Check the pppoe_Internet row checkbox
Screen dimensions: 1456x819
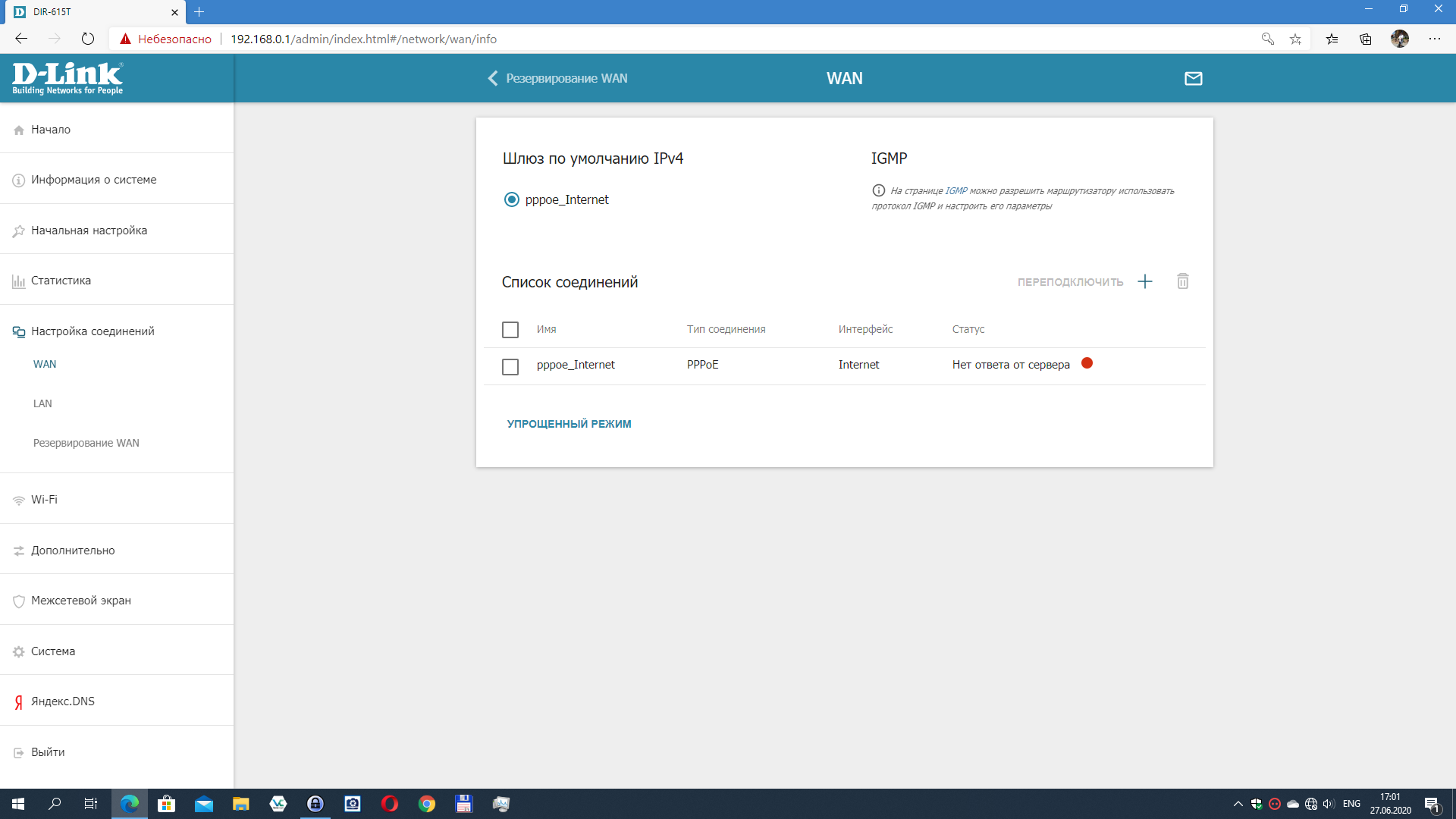pos(510,366)
